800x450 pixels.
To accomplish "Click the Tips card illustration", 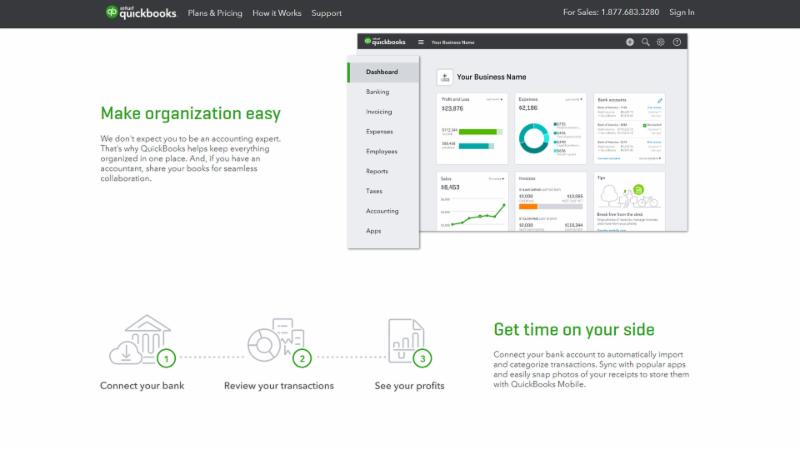I will 629,196.
